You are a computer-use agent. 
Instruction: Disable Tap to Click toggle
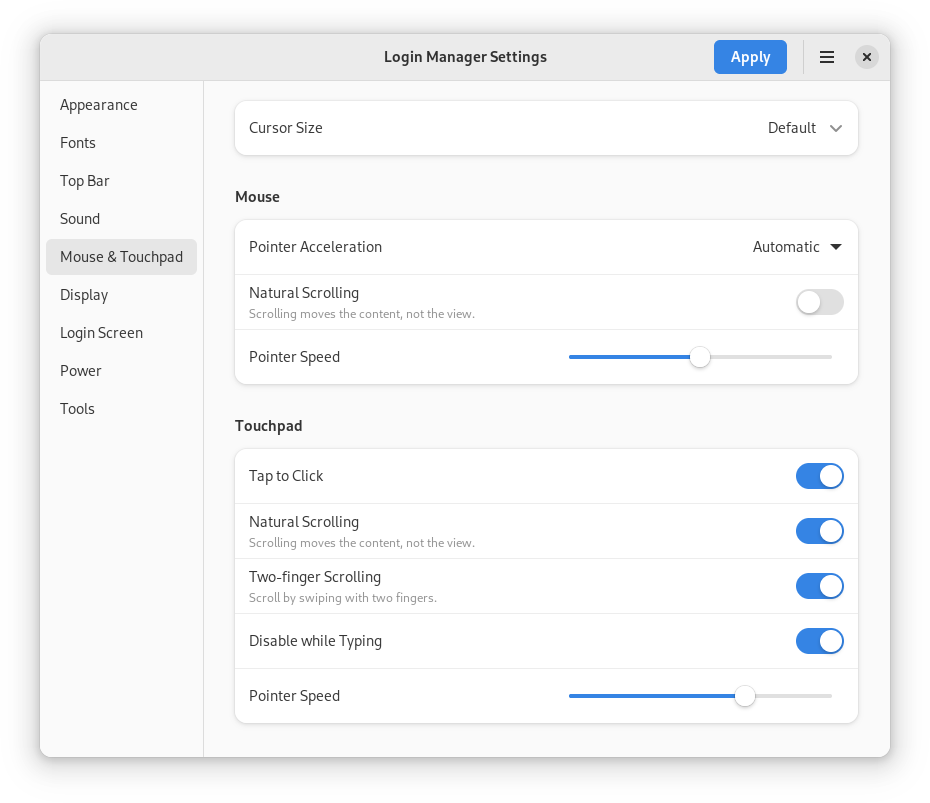[x=819, y=476]
